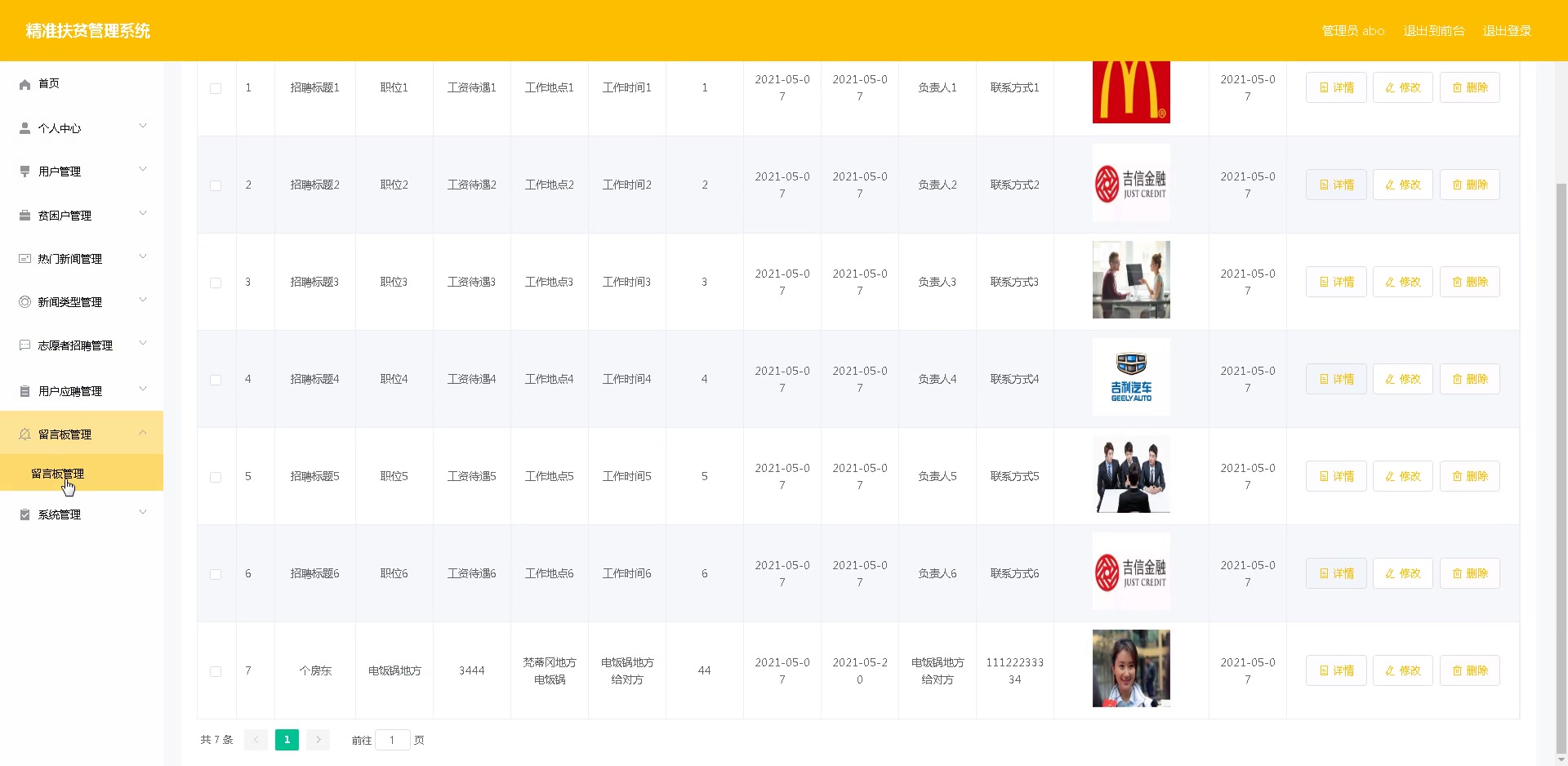Screen dimensions: 1568x766
Task: Open 志愿者招聘管理 in the sidebar
Action: 82,345
